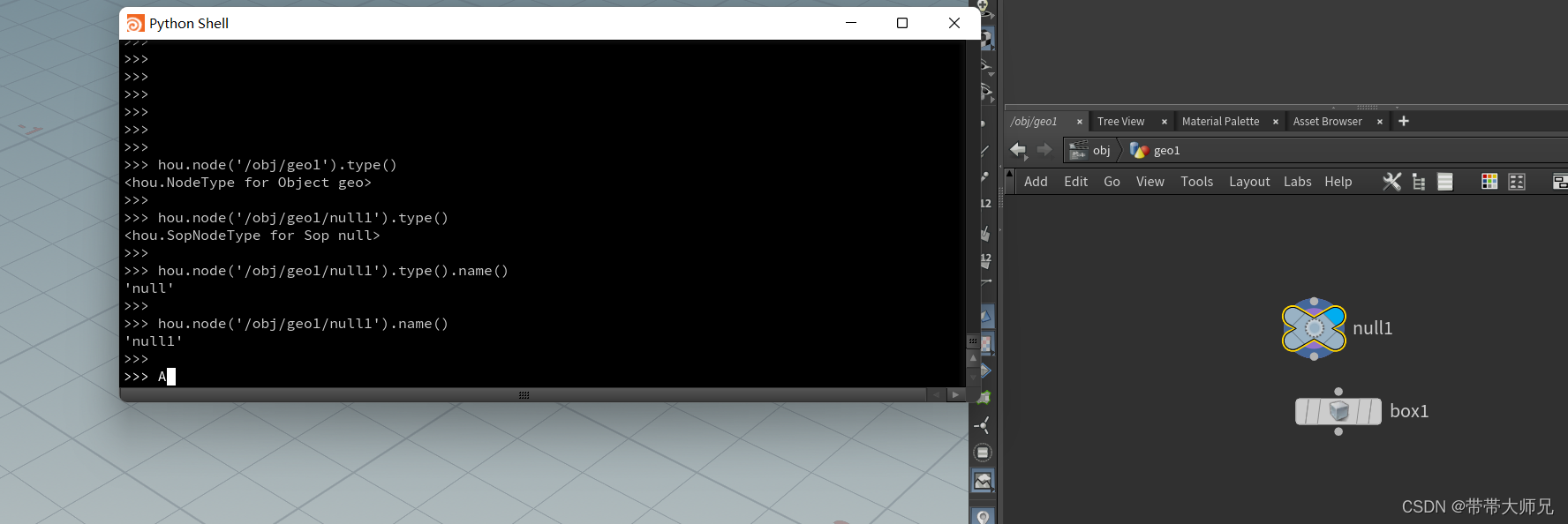This screenshot has height=524, width=1568.
Task: Open the Tools menu
Action: (x=1197, y=182)
